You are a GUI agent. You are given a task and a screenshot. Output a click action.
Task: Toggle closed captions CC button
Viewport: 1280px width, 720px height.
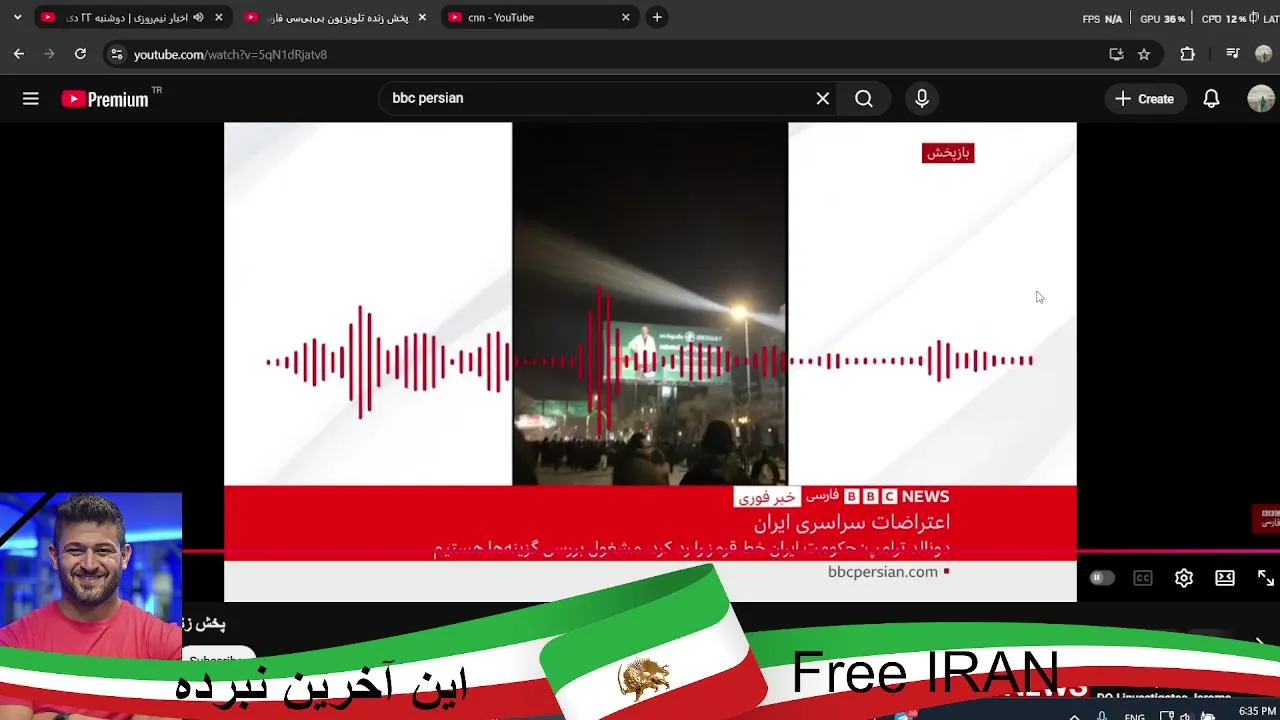pos(1143,578)
